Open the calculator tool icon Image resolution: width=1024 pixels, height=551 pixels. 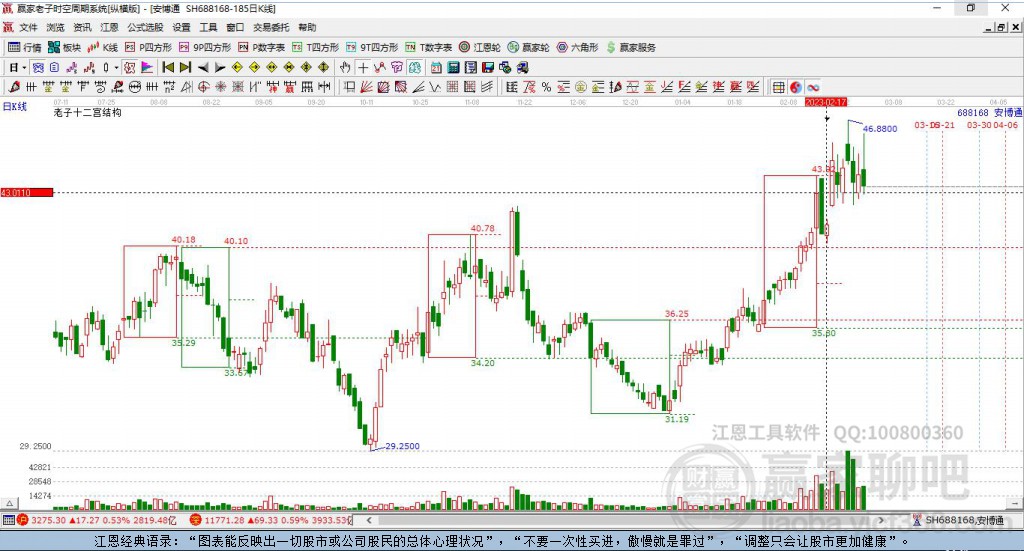pyautogui.click(x=453, y=67)
